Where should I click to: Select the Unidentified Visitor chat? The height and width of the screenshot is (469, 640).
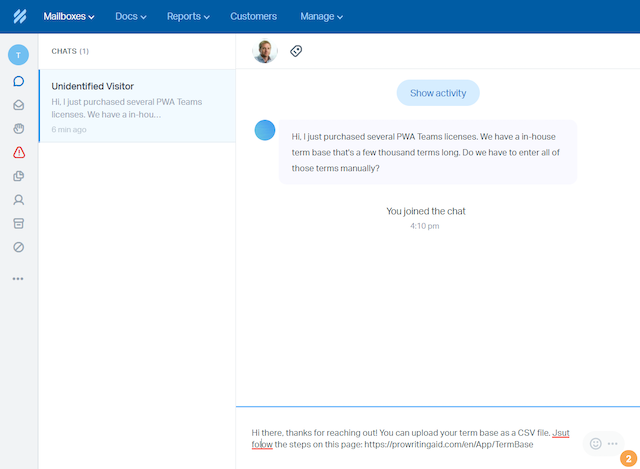pyautogui.click(x=137, y=106)
